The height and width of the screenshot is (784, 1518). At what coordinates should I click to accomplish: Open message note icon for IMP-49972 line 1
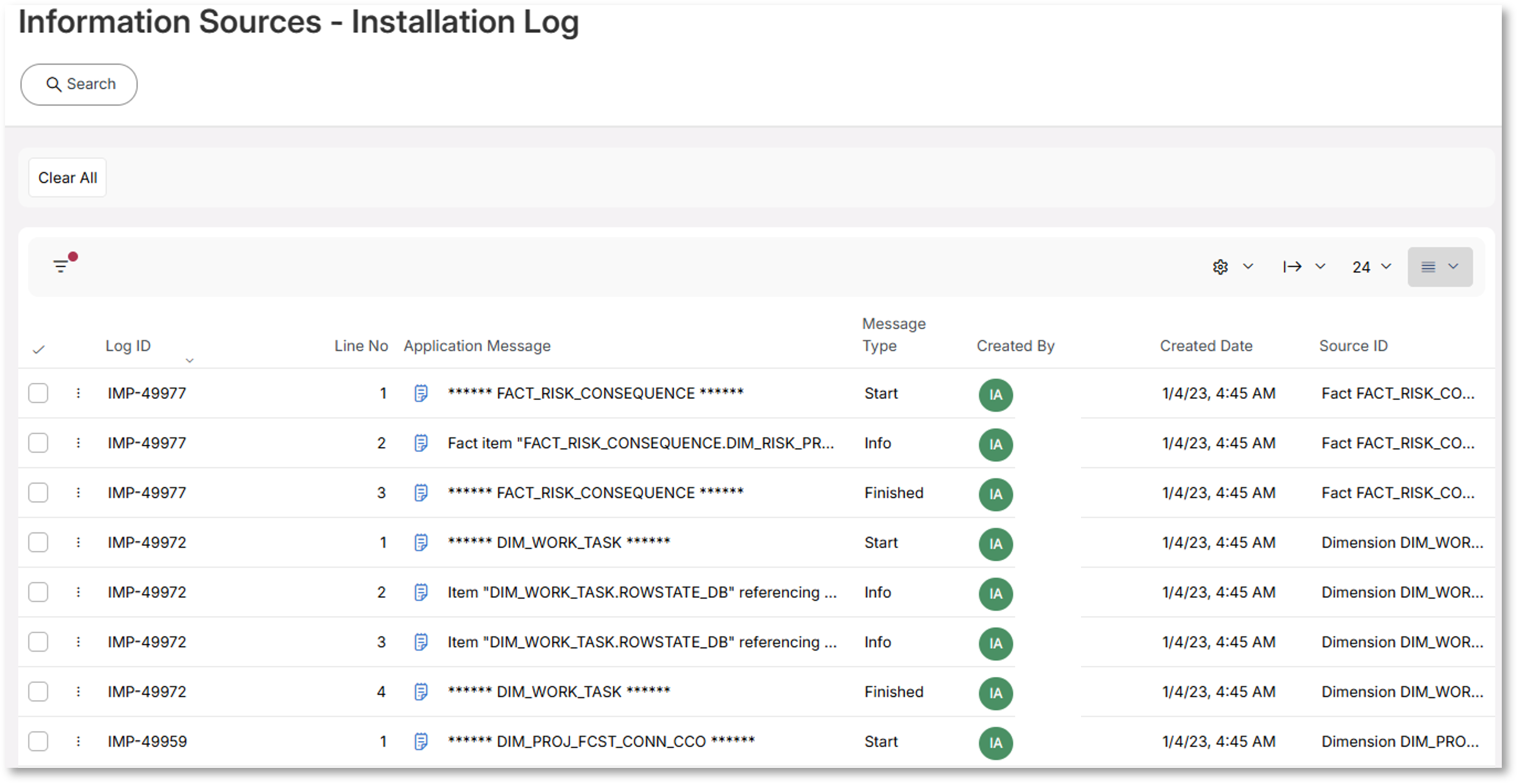[x=421, y=542]
